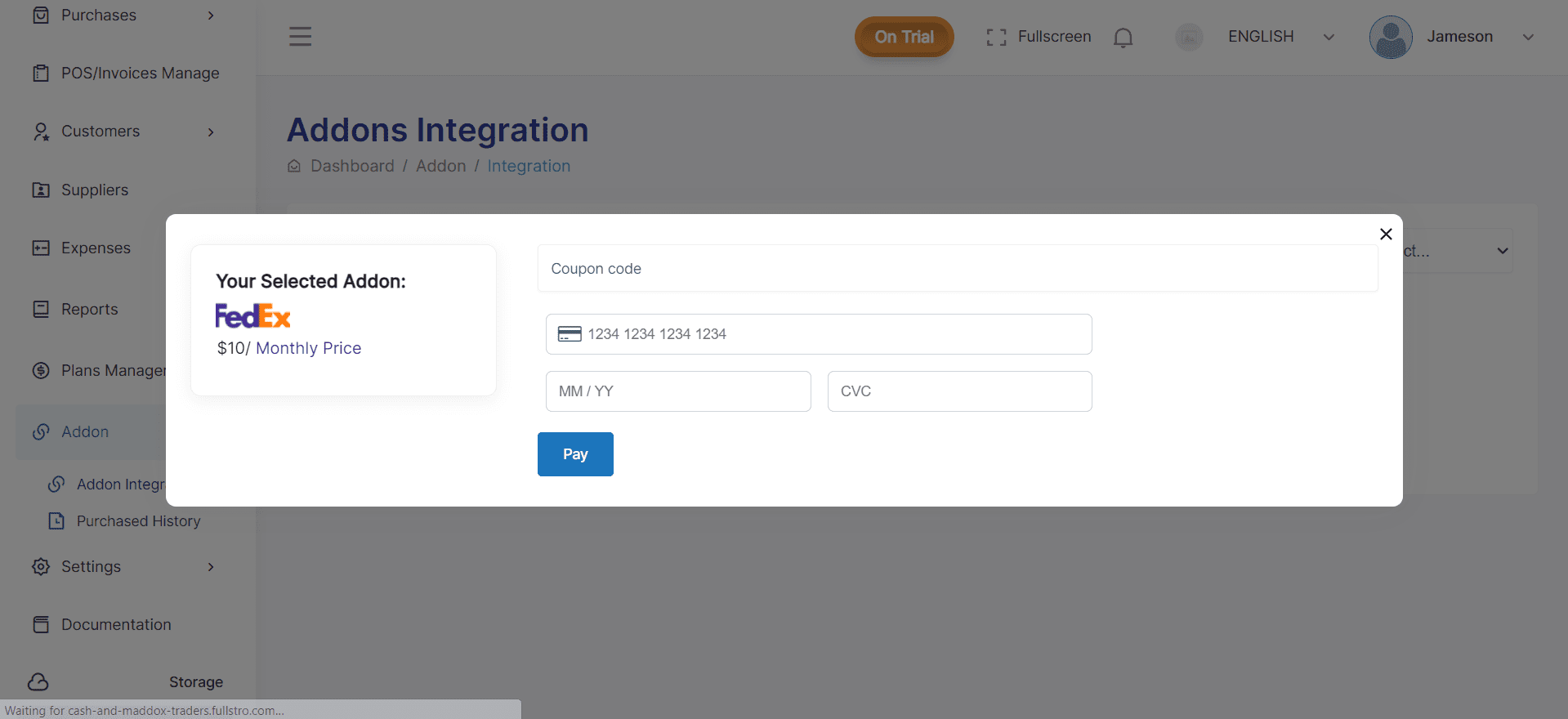
Task: Click the language flag icon
Action: 1189,37
